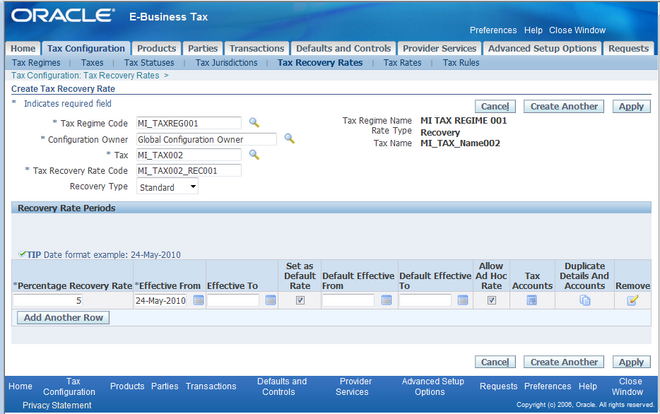
Task: Click the Tax Configuration: Tax Recovery Rates breadcrumb
Action: (x=85, y=75)
